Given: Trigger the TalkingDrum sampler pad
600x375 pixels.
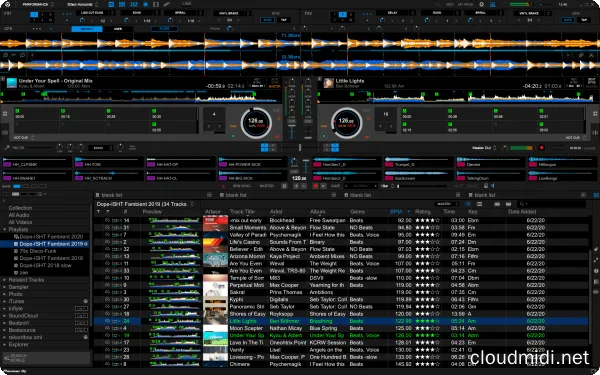Looking at the screenshot, I should (x=490, y=175).
